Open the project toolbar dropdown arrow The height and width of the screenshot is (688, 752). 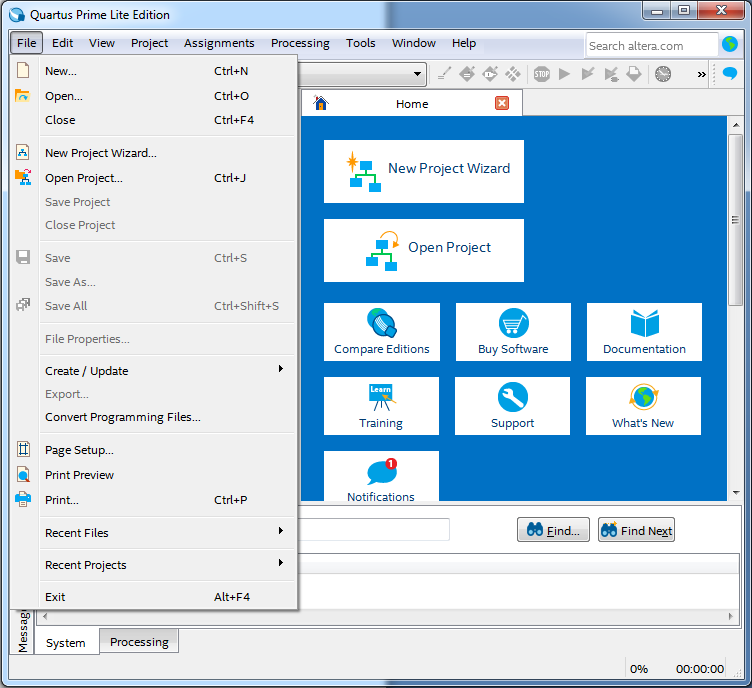point(417,74)
